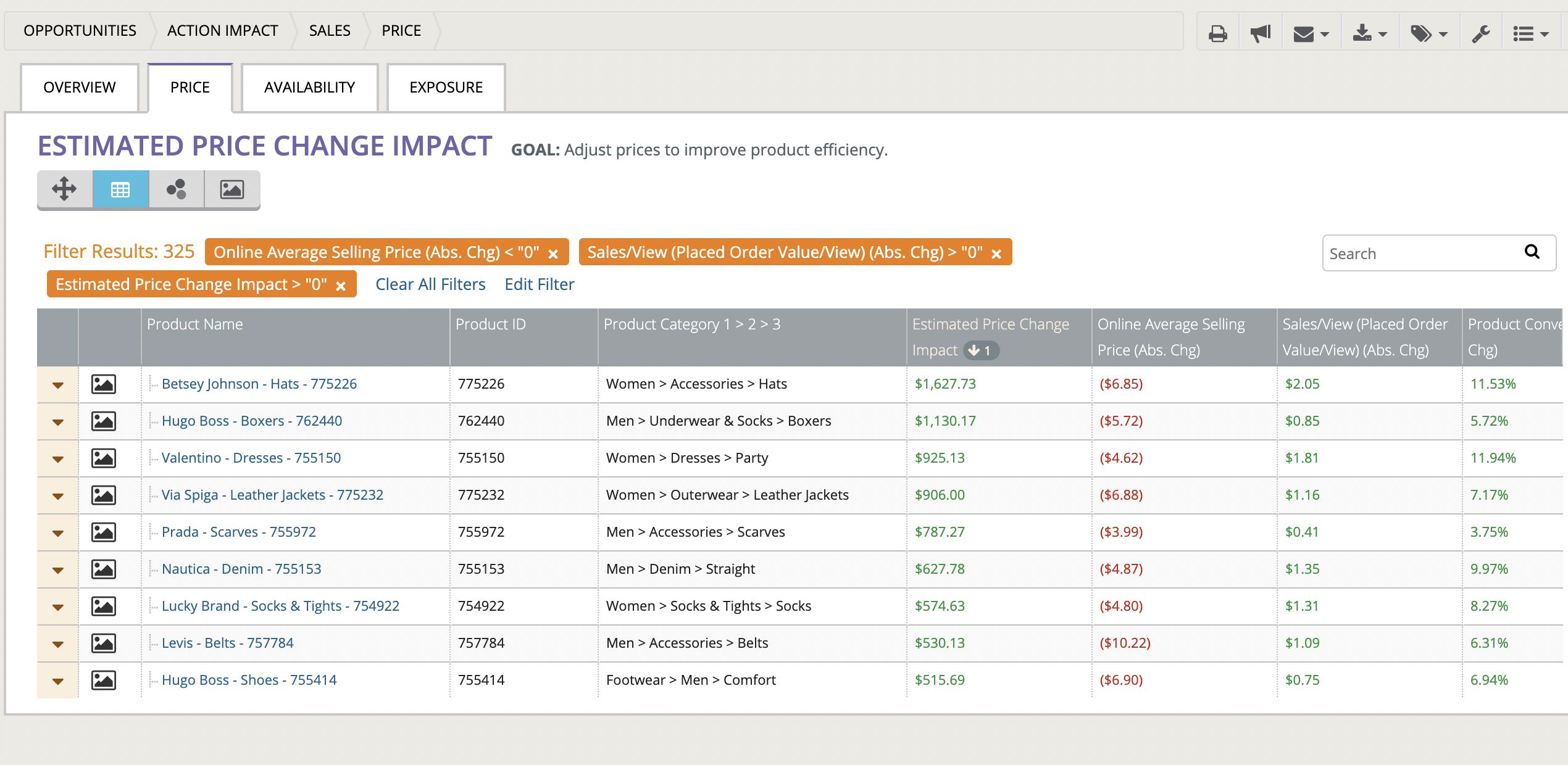
Task: Select the move/pan view icon
Action: coord(65,189)
